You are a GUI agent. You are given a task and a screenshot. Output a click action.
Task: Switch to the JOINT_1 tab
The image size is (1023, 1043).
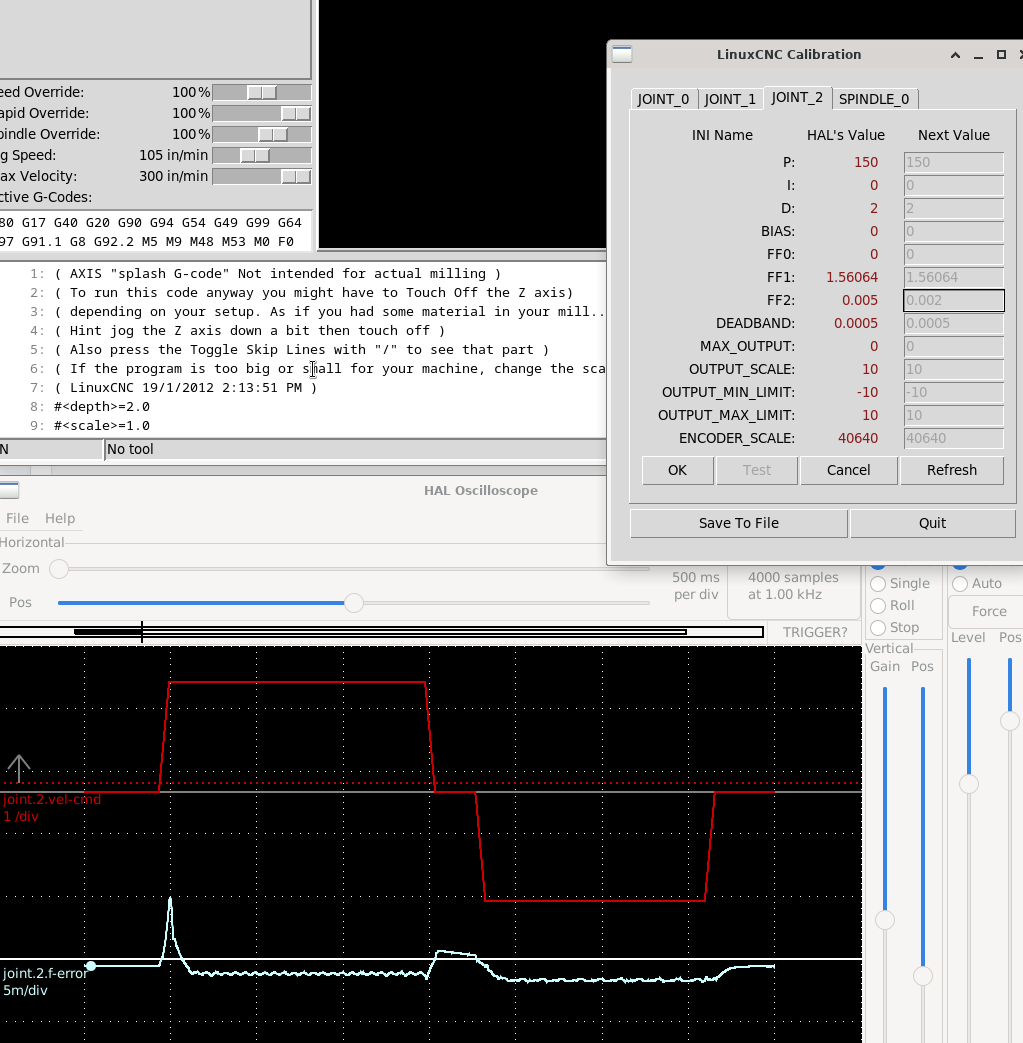730,99
